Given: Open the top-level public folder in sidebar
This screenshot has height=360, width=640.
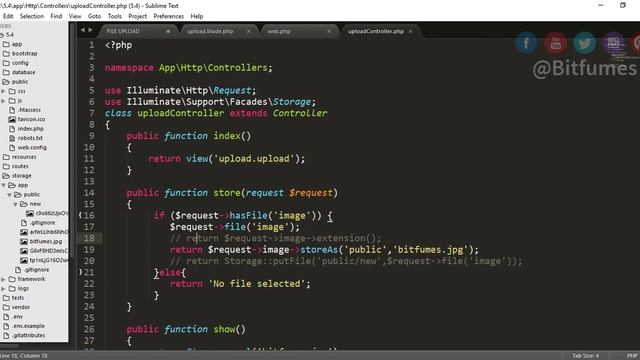Looking at the screenshot, I should point(20,82).
